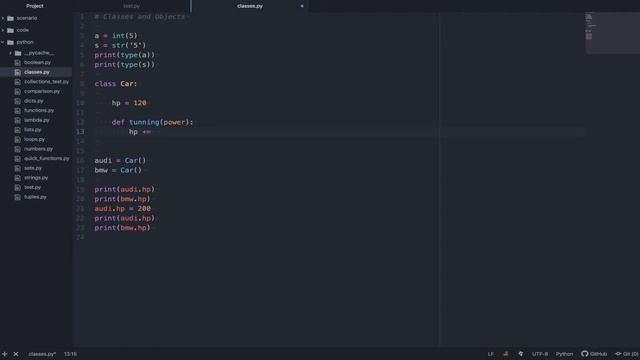Expand the code folder arrow
The height and width of the screenshot is (360, 640).
pyautogui.click(x=3, y=30)
